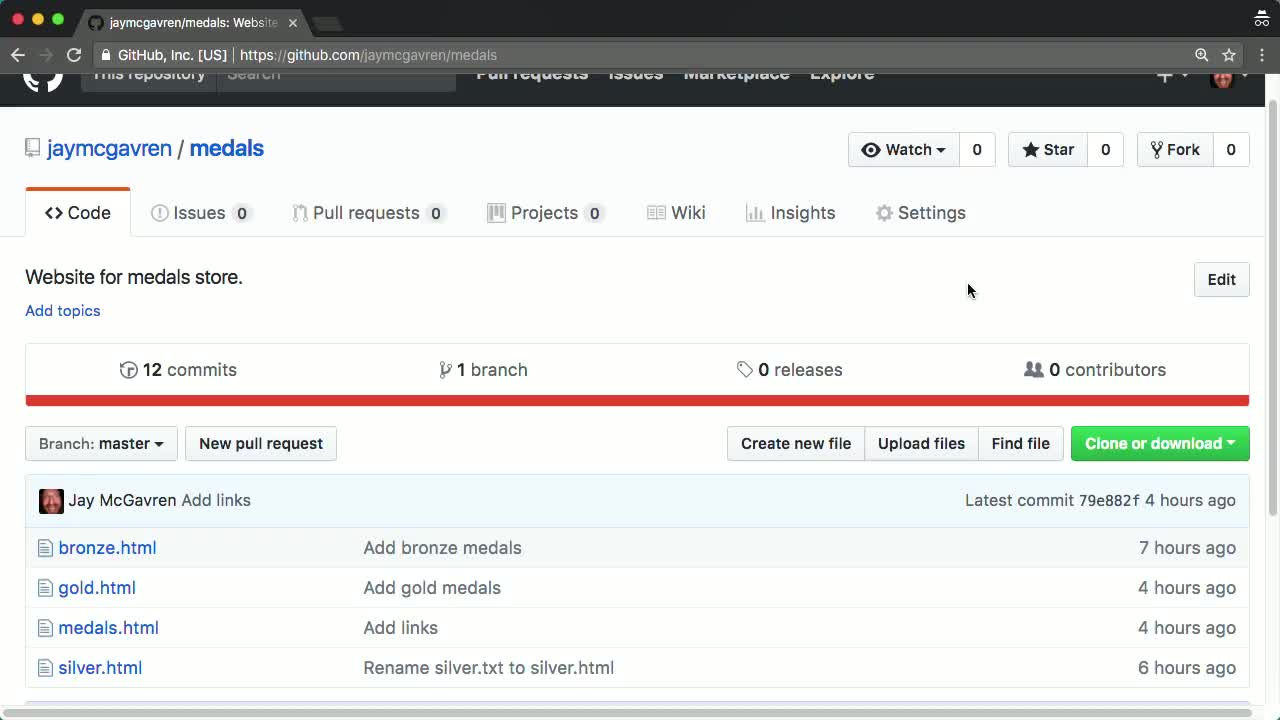Open the Branch: master dropdown
This screenshot has width=1280, height=720.
(x=100, y=444)
